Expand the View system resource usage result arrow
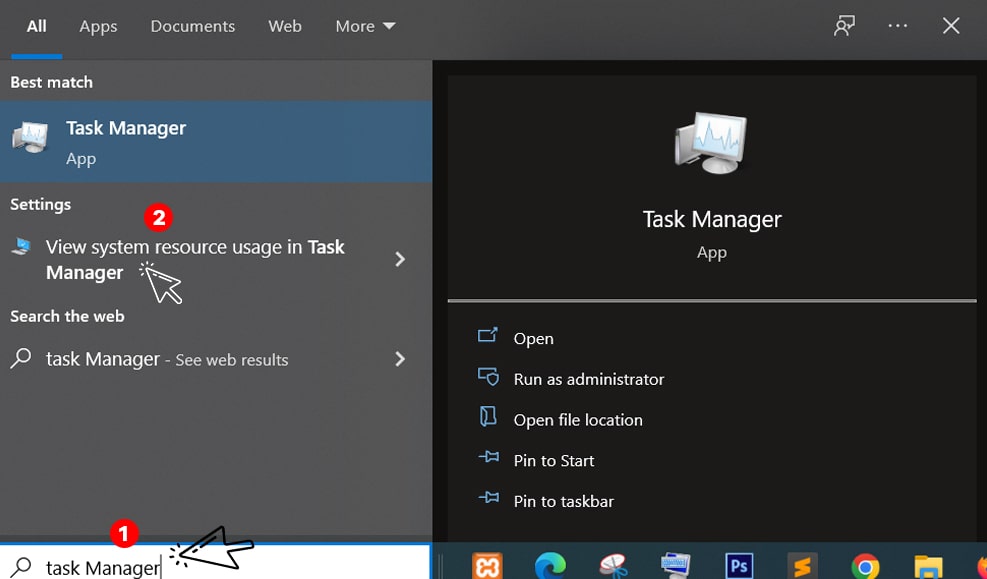 (400, 259)
